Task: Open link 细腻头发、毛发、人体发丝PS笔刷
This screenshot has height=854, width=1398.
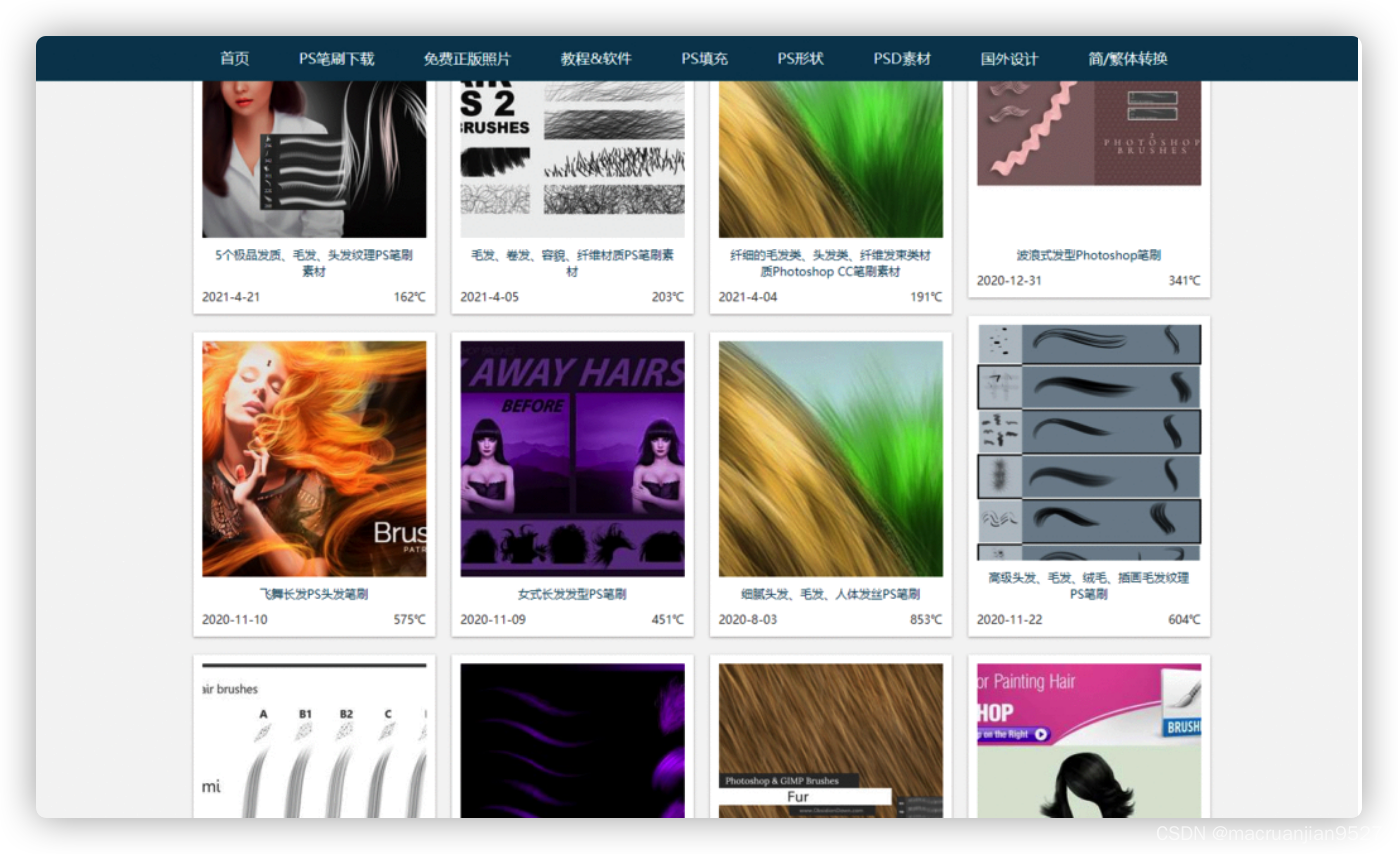Action: [x=830, y=594]
